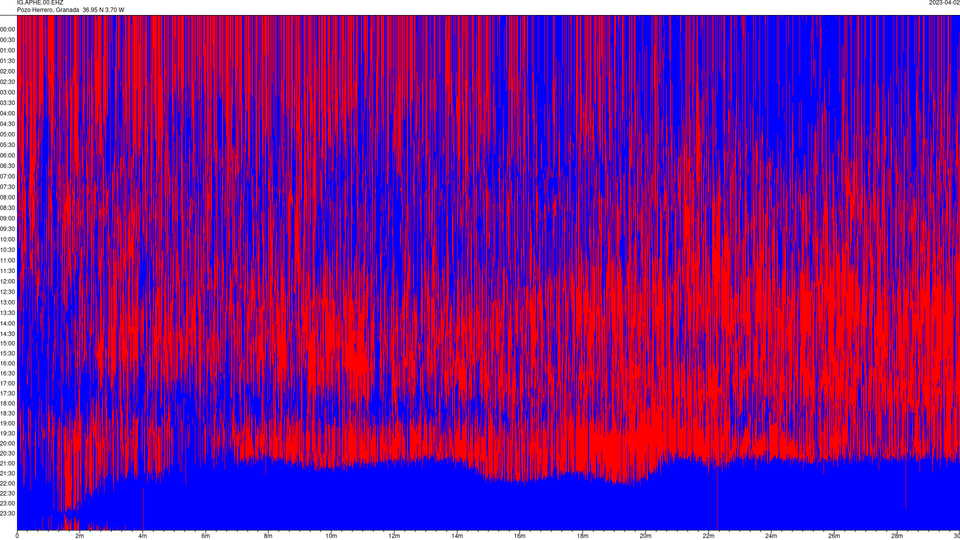Select the 10:00 time row label
960x540 pixels.
point(7,239)
